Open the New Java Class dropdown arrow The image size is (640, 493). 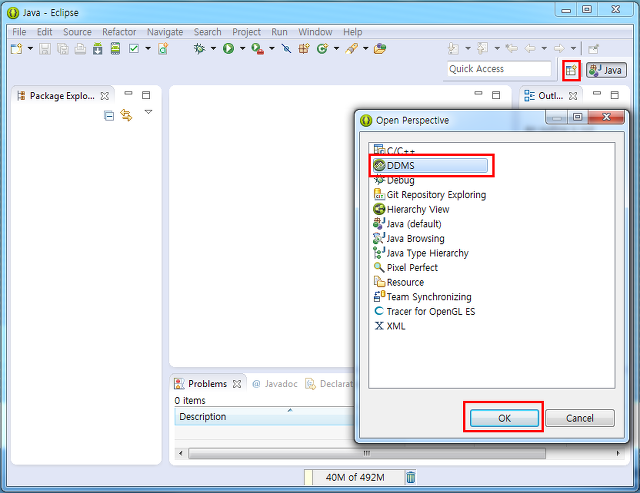pos(336,49)
